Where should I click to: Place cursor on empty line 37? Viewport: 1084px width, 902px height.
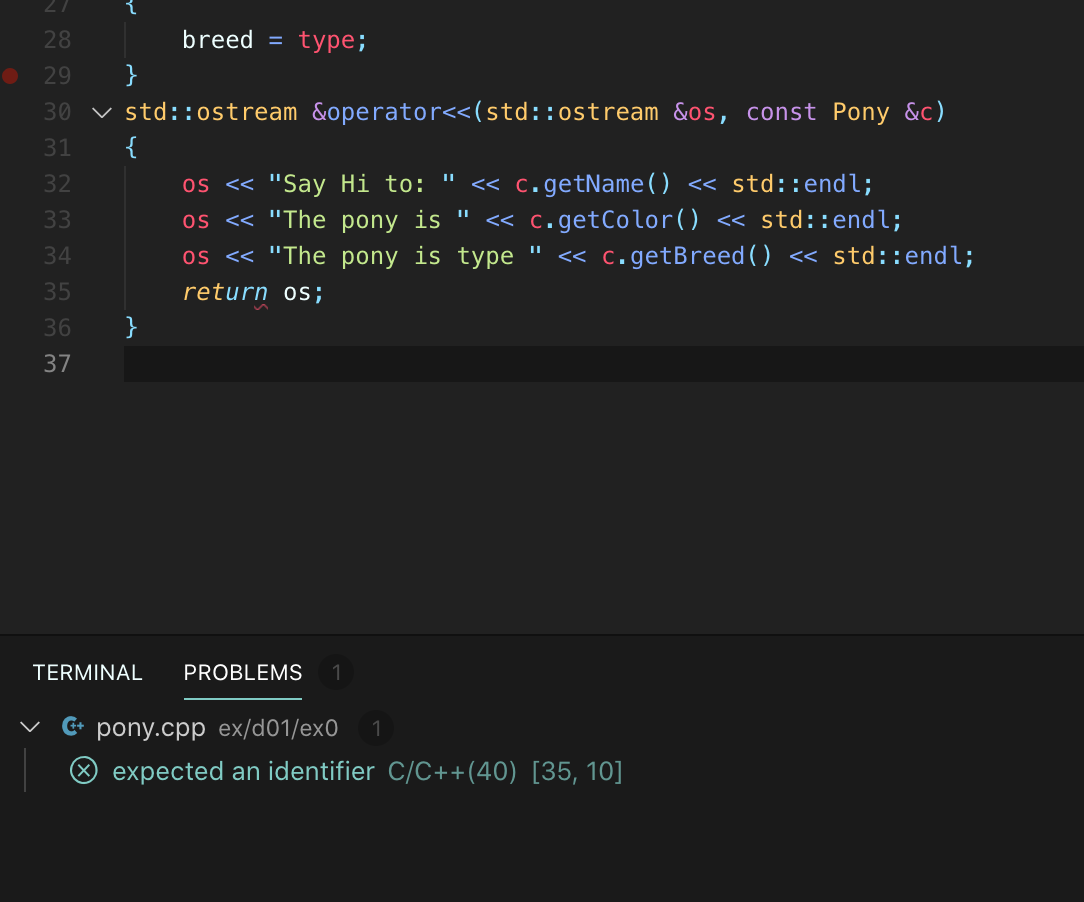(x=604, y=364)
